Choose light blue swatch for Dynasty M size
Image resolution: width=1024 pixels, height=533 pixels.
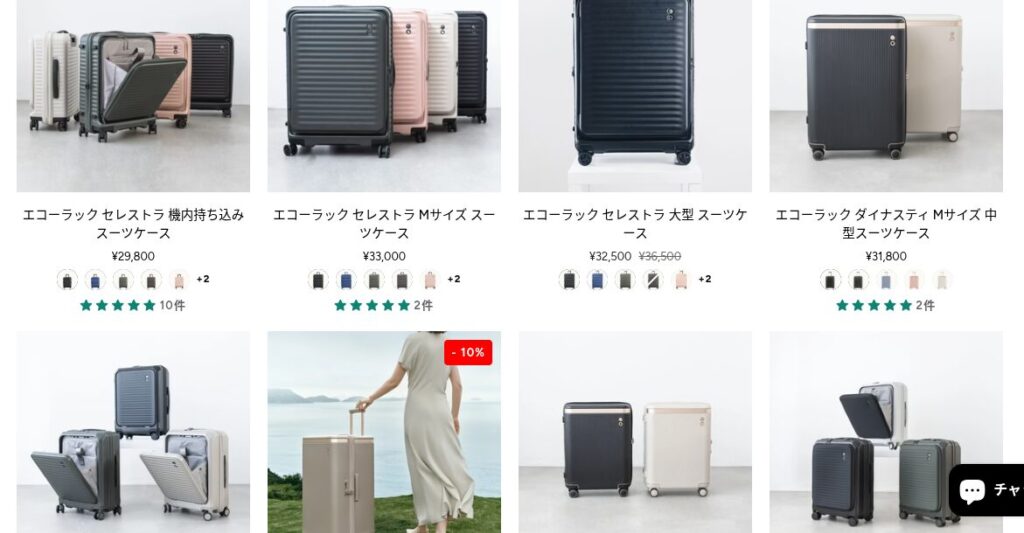(x=886, y=280)
